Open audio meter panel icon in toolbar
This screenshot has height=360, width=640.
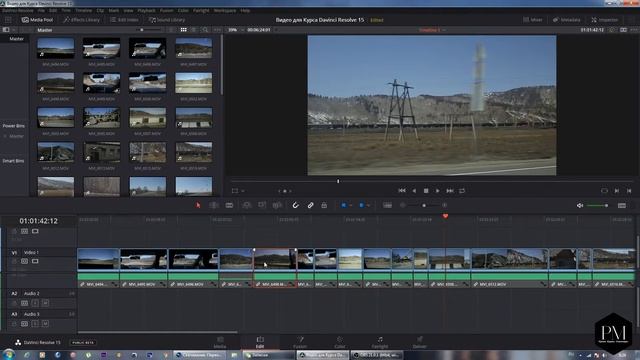coord(622,205)
